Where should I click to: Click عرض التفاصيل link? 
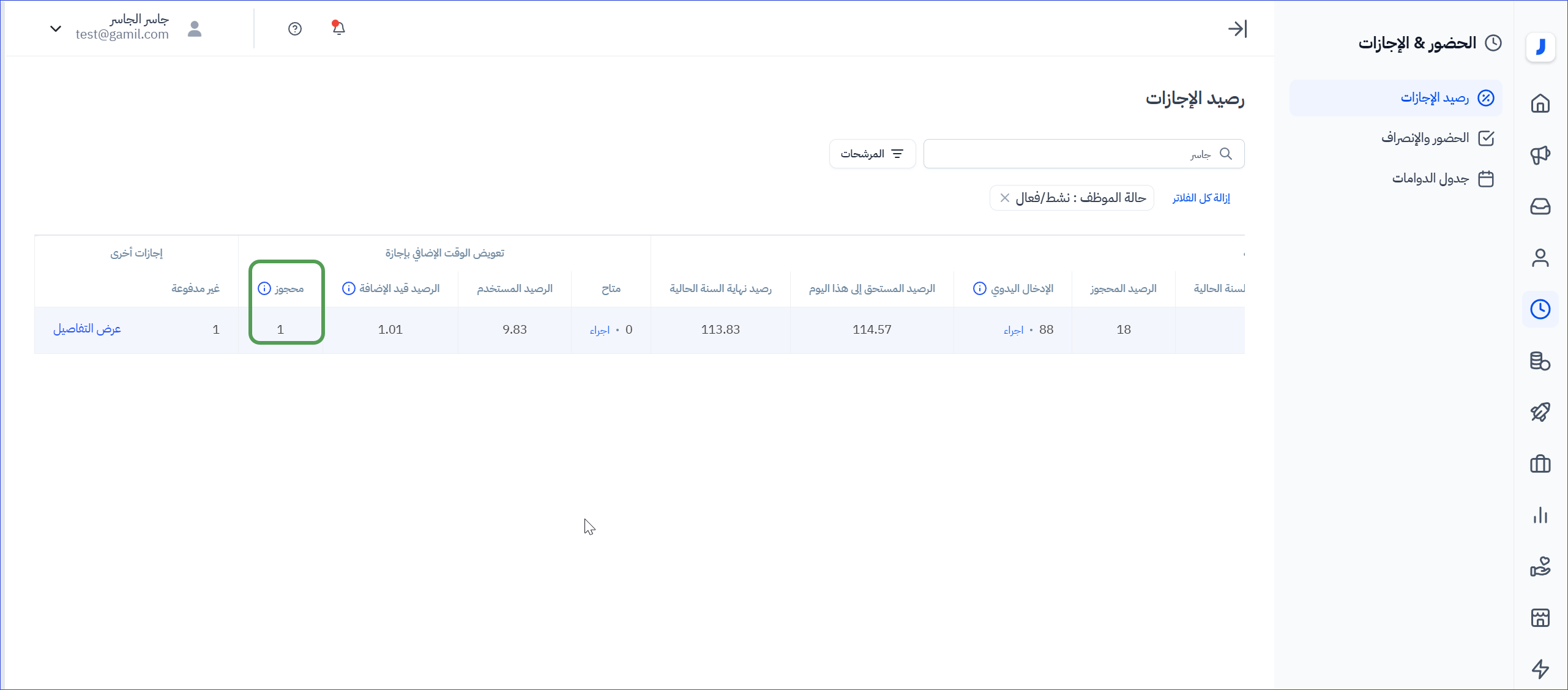point(87,329)
